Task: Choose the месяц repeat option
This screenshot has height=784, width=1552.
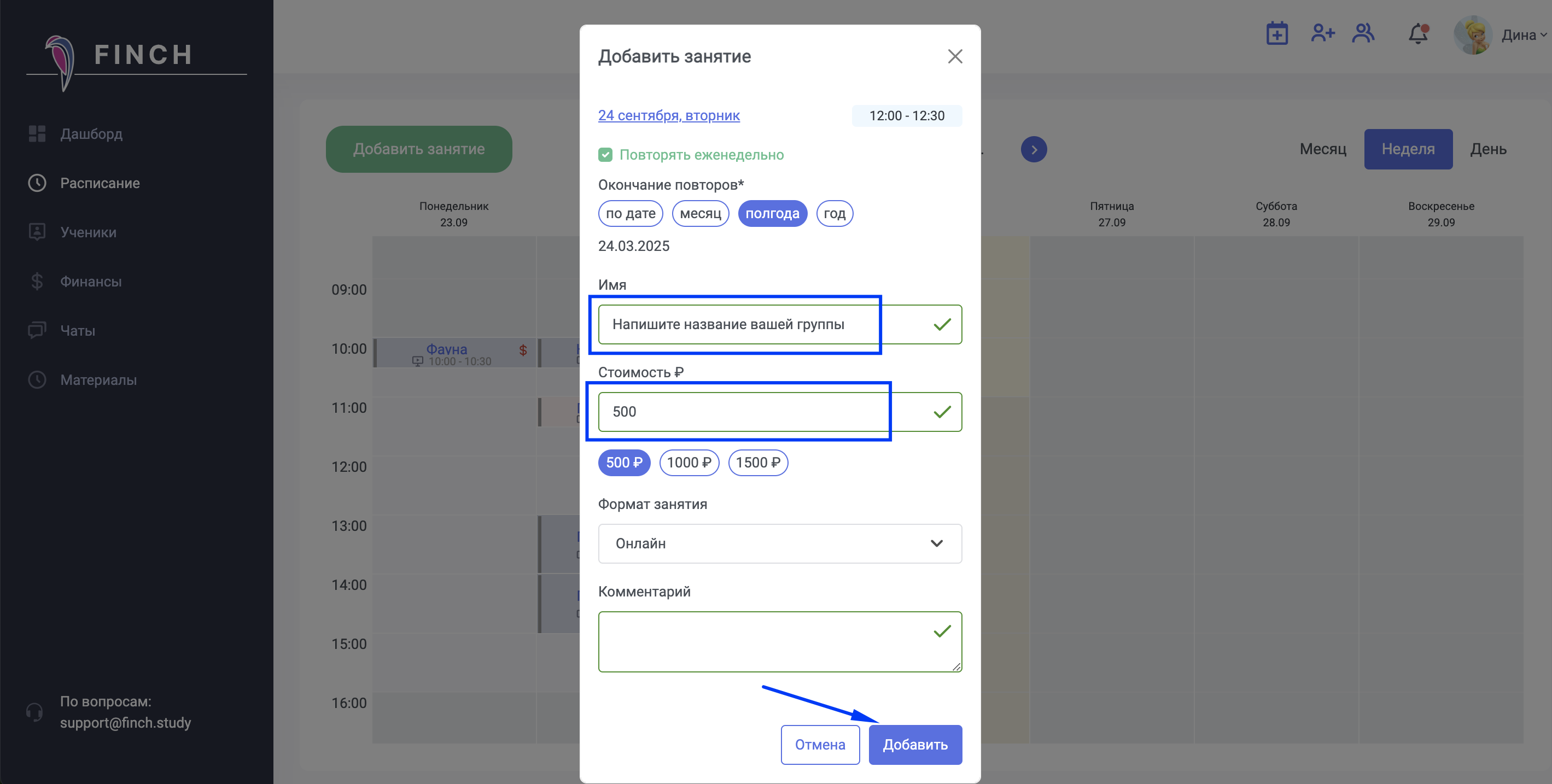Action: tap(700, 213)
